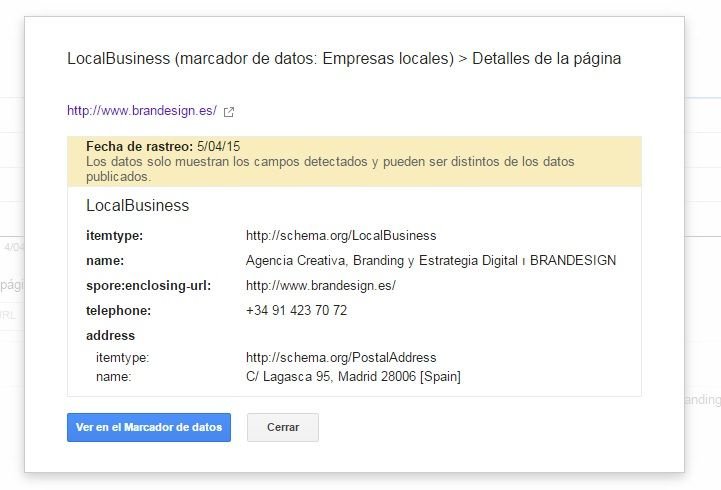Viewport: 721px width, 490px height.
Task: Click the schema.org/LocalBusiness itemtype value
Action: click(341, 236)
